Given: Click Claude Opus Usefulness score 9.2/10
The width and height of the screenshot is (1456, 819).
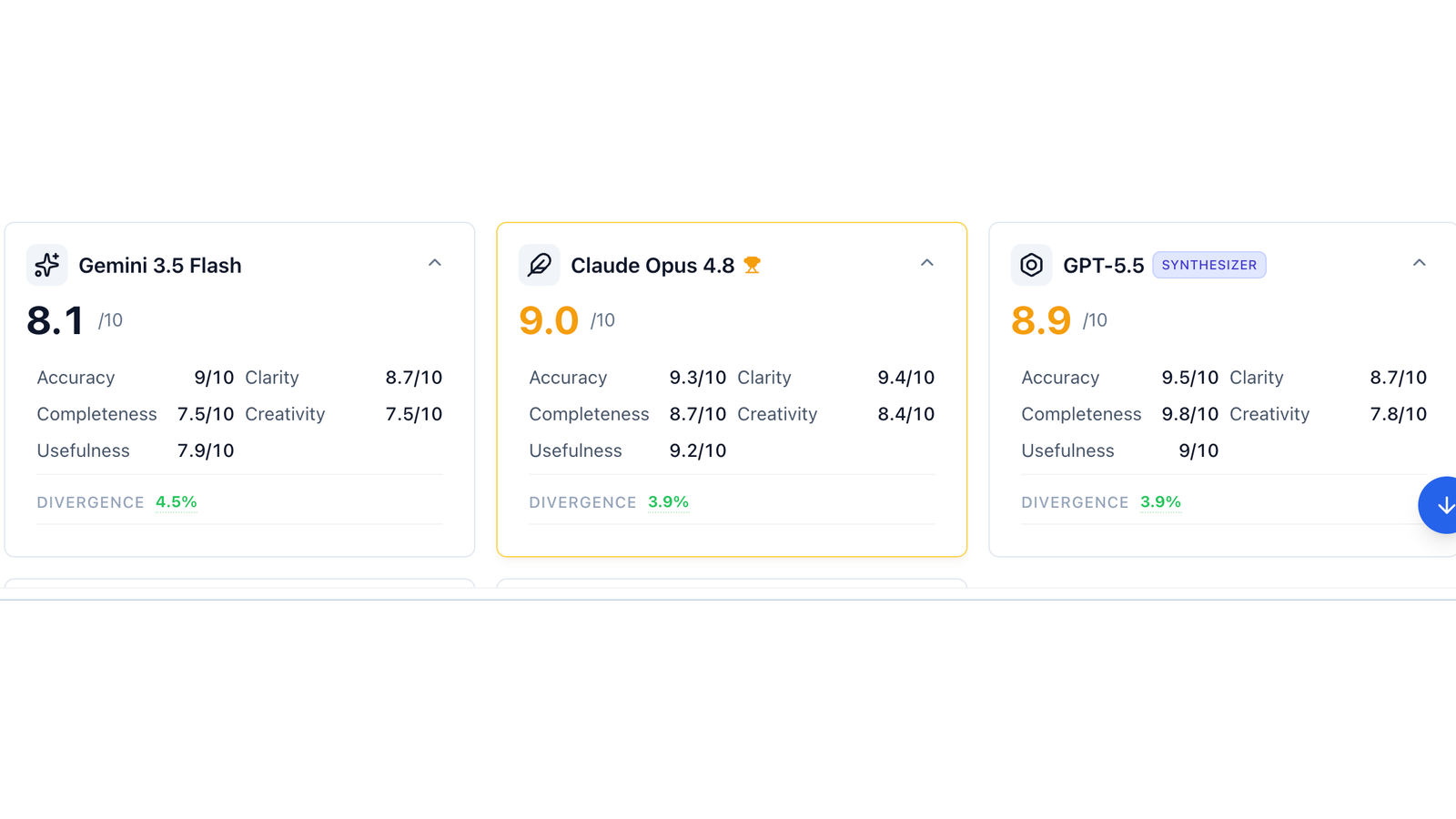Looking at the screenshot, I should [698, 450].
